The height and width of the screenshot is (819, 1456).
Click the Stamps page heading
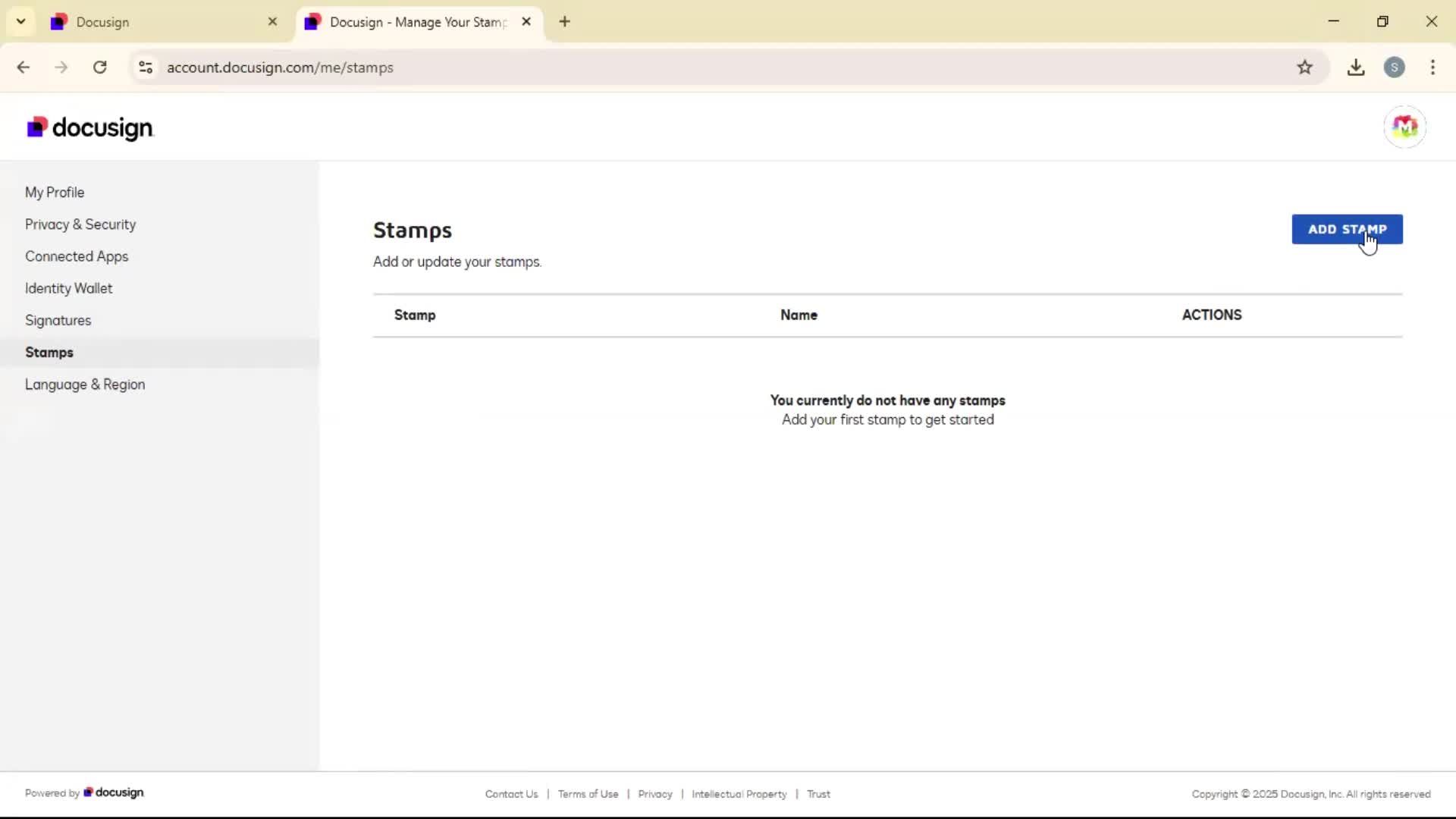coord(413,230)
